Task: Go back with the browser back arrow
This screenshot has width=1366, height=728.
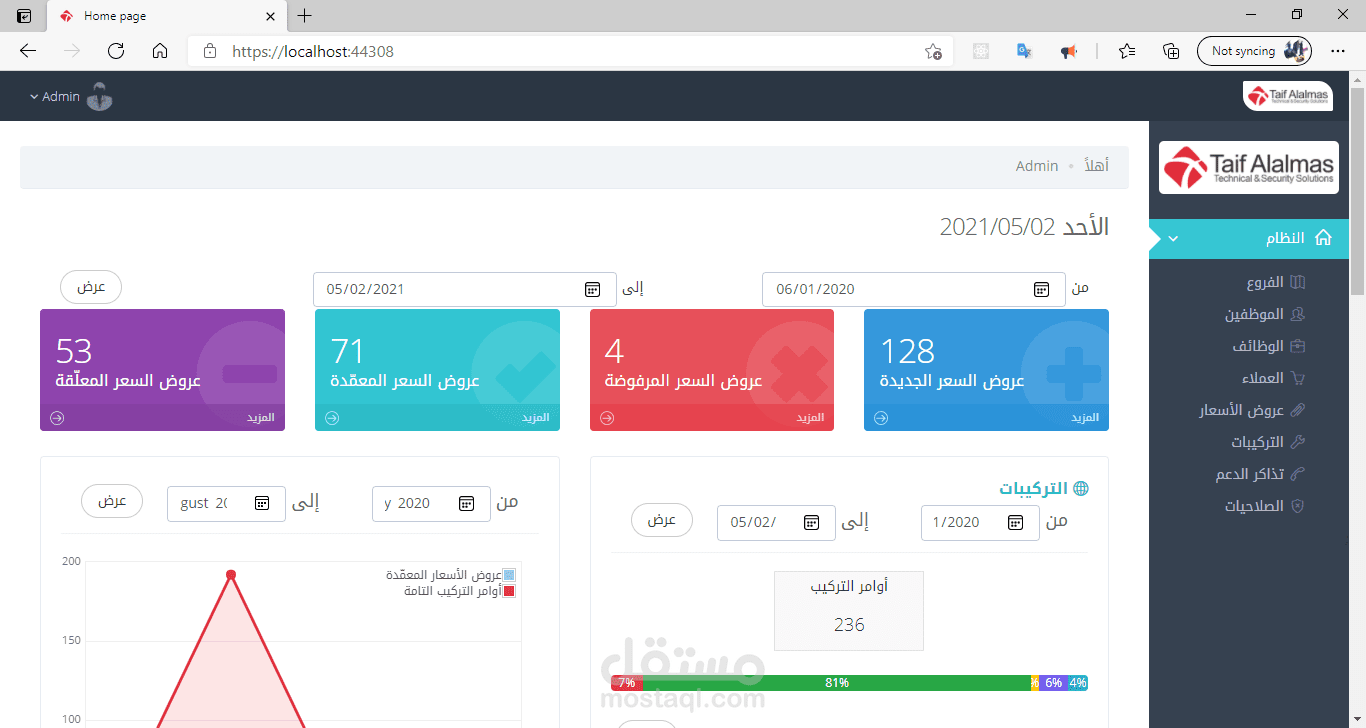Action: tap(28, 51)
